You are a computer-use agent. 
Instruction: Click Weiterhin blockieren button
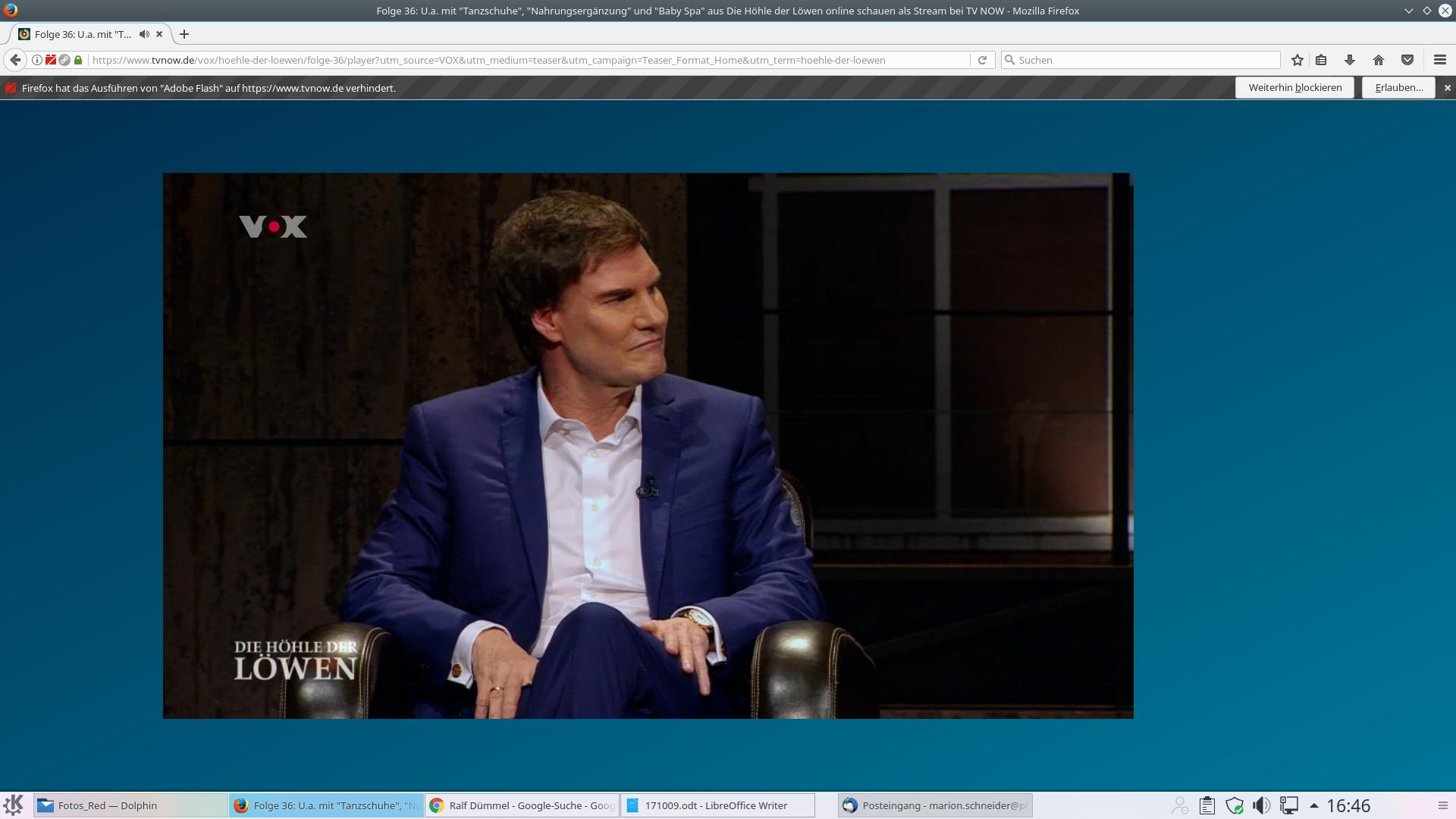[1294, 87]
